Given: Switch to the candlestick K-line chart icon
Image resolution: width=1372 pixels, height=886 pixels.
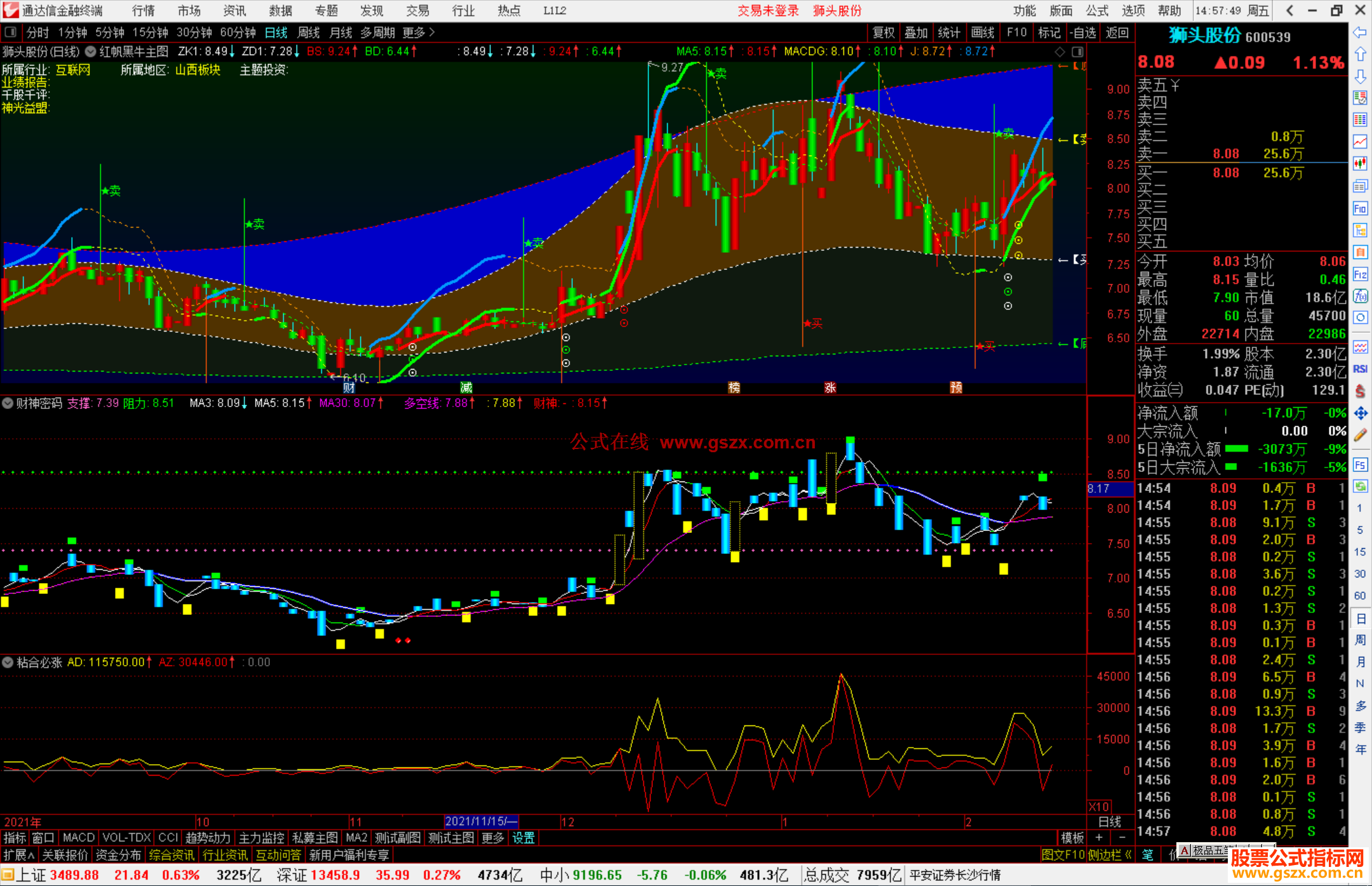Looking at the screenshot, I should point(1360,164).
